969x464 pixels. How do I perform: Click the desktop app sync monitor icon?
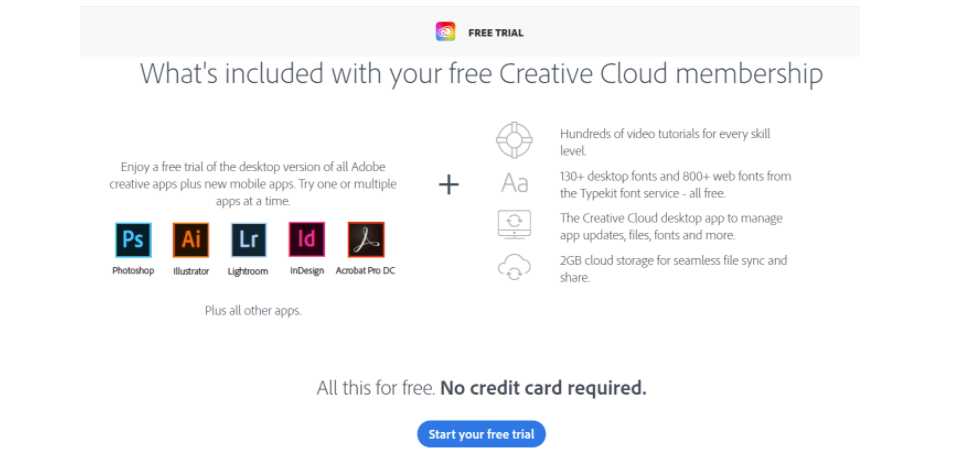click(514, 224)
